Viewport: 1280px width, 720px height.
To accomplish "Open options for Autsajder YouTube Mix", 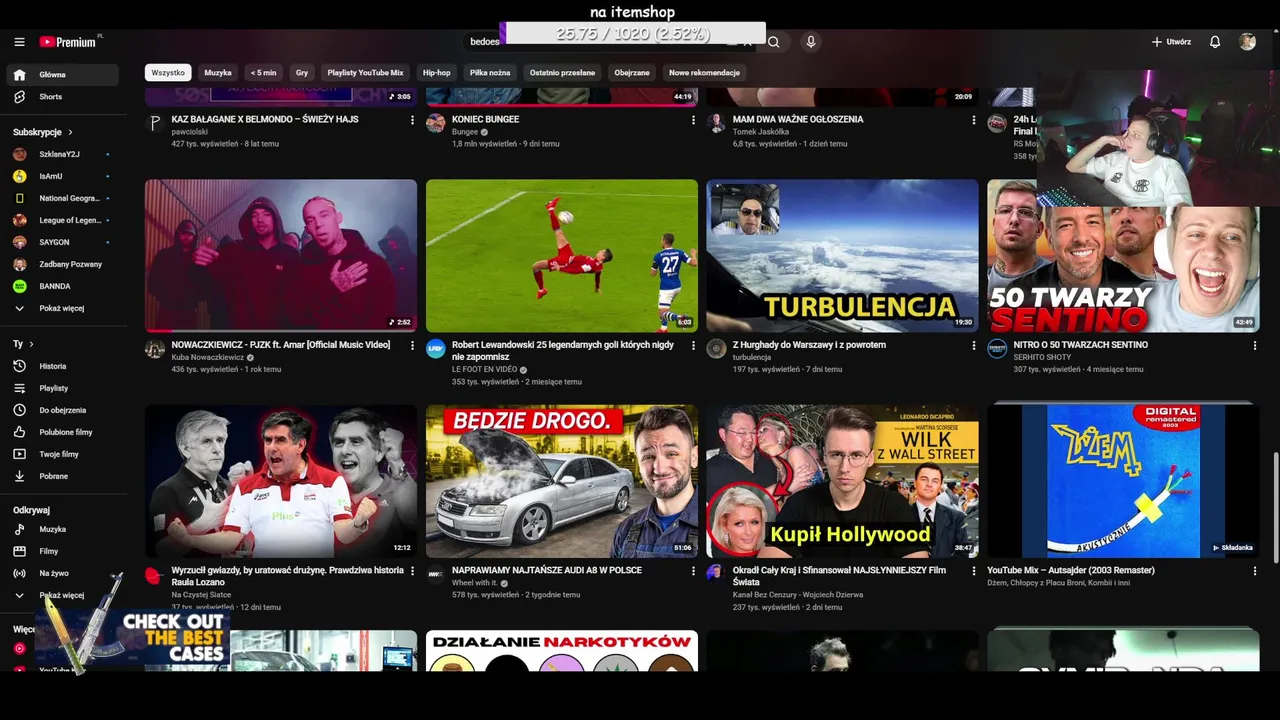I will [x=1255, y=571].
